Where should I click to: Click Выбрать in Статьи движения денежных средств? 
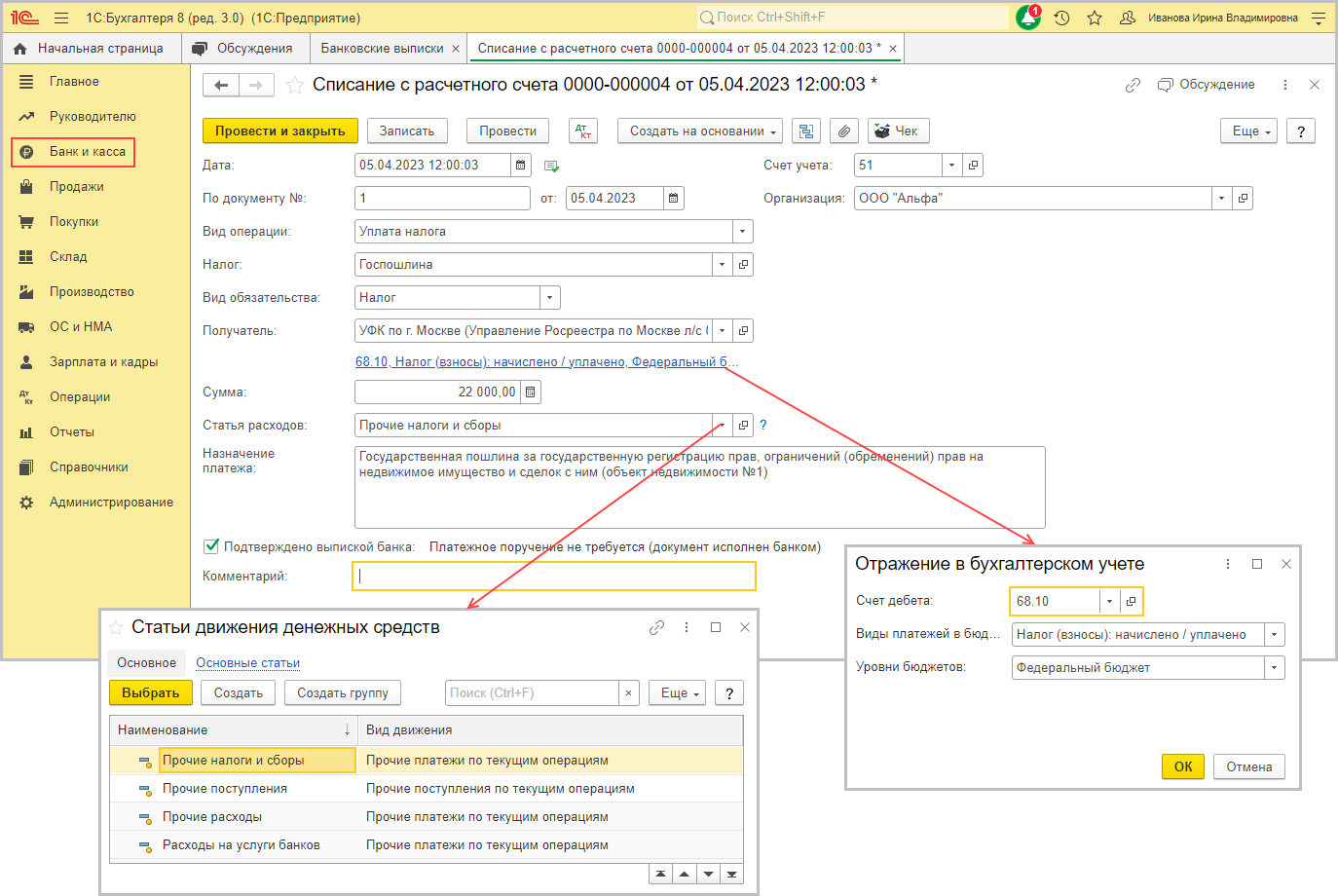tap(151, 693)
